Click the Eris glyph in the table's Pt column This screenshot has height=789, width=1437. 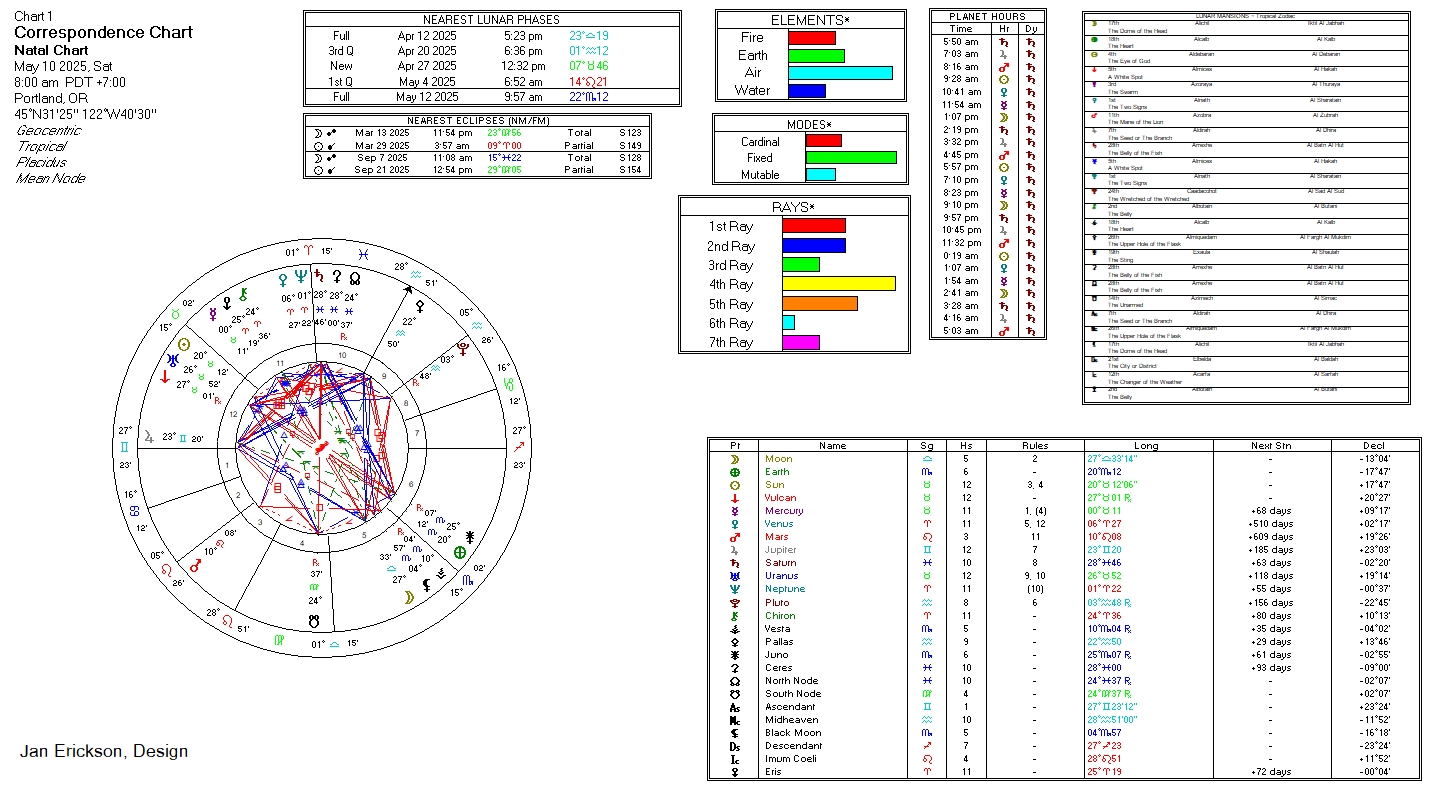tap(735, 772)
